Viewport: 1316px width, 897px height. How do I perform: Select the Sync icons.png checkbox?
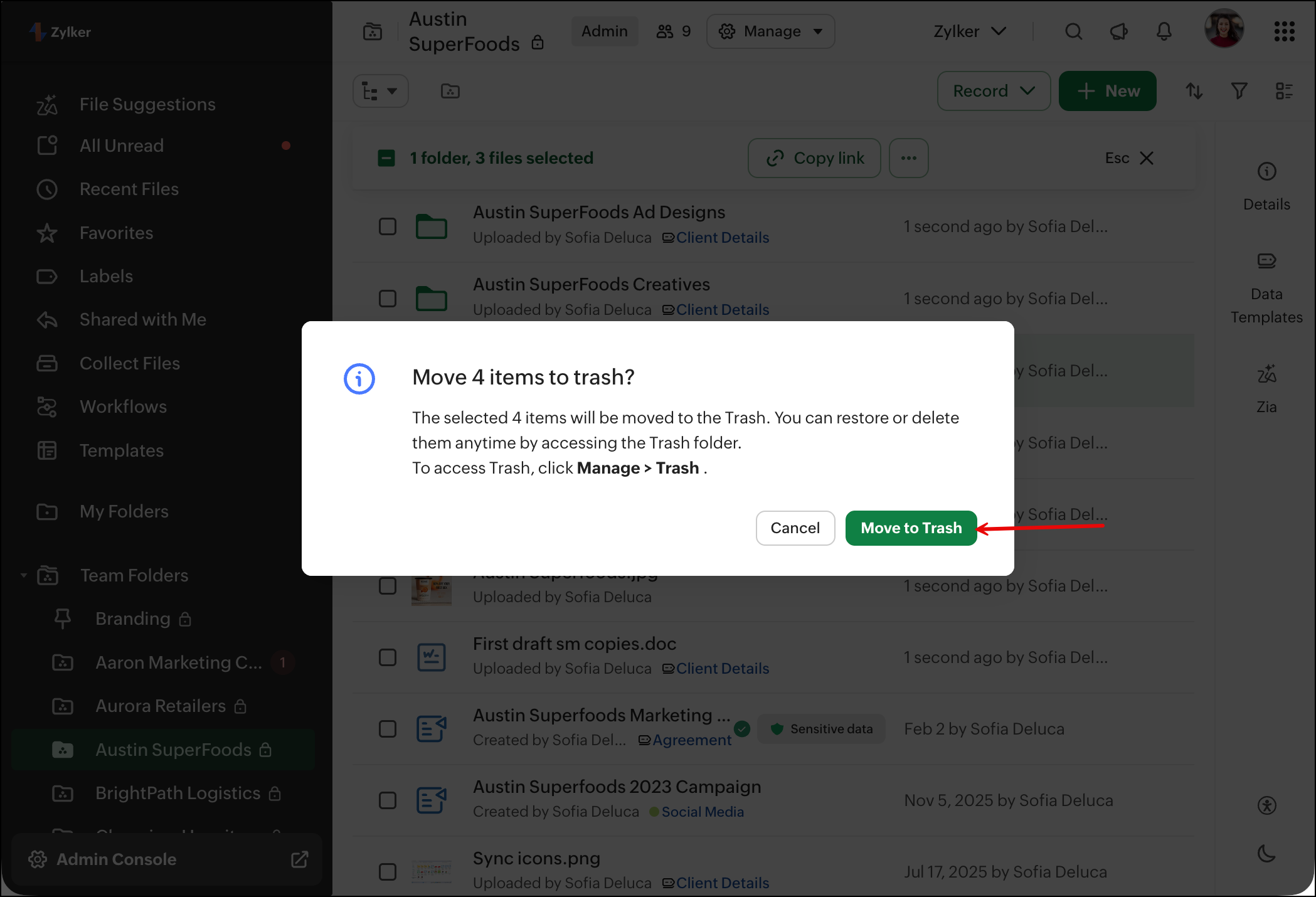coord(388,872)
